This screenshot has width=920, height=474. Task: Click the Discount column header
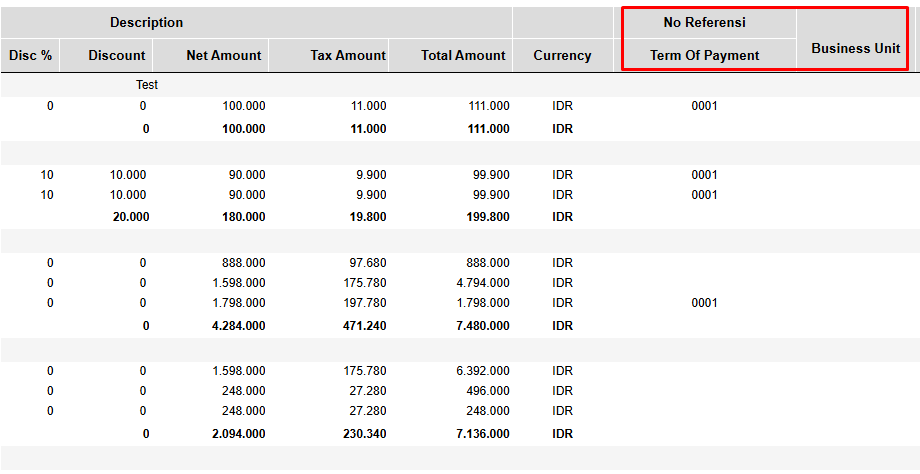pos(116,55)
